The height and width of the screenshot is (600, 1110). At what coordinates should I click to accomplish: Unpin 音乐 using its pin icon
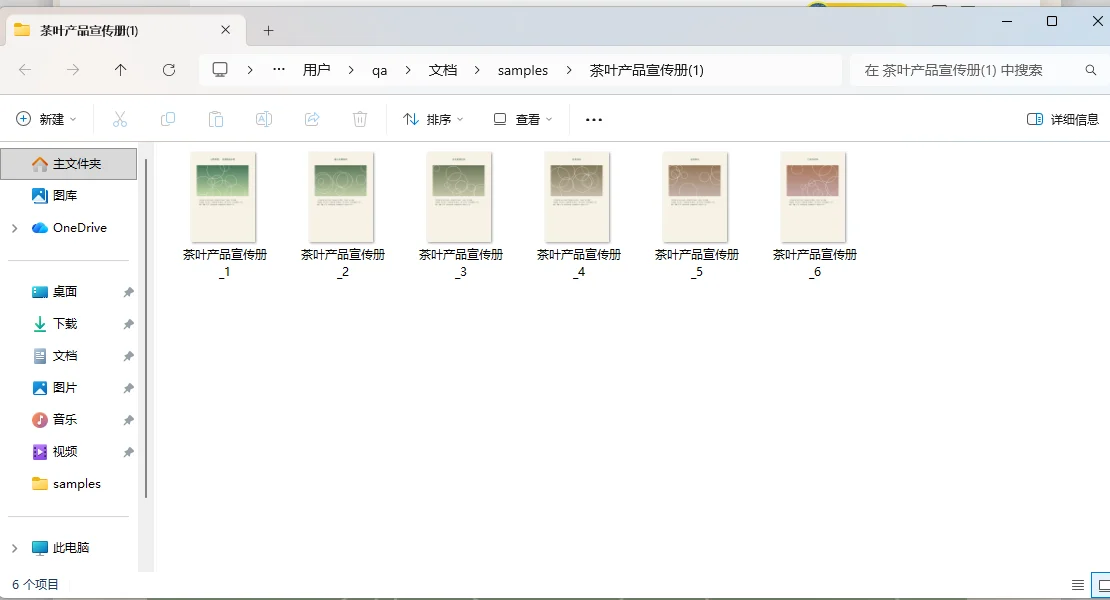[x=128, y=420]
